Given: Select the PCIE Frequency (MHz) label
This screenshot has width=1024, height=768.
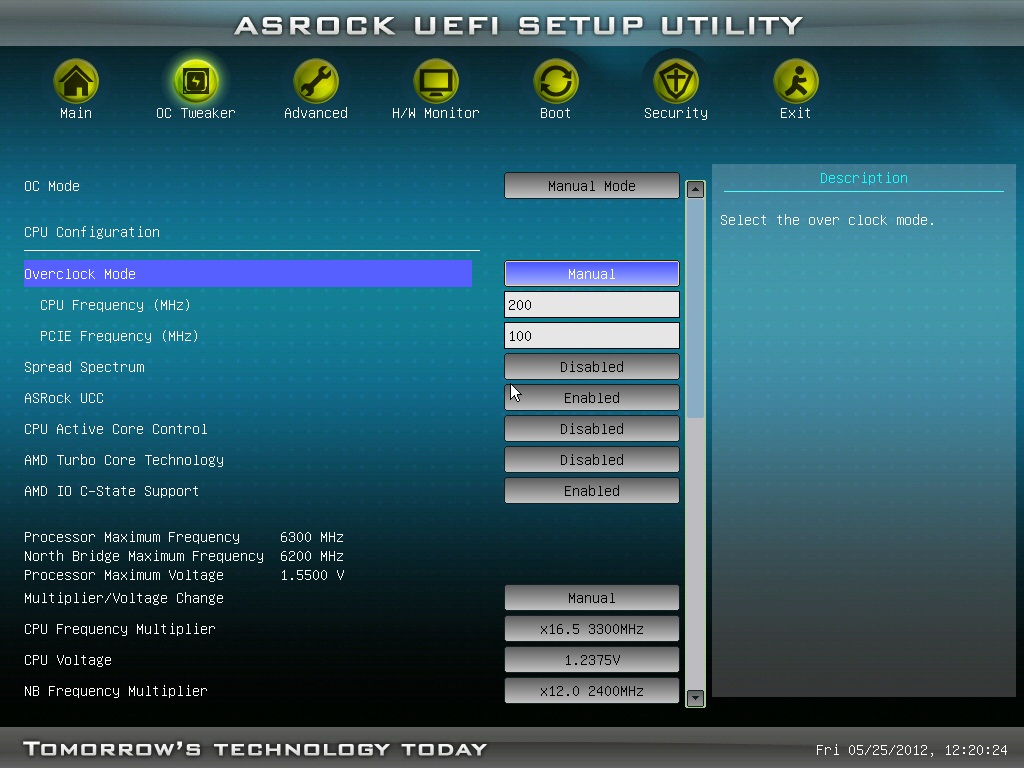Looking at the screenshot, I should tap(119, 336).
